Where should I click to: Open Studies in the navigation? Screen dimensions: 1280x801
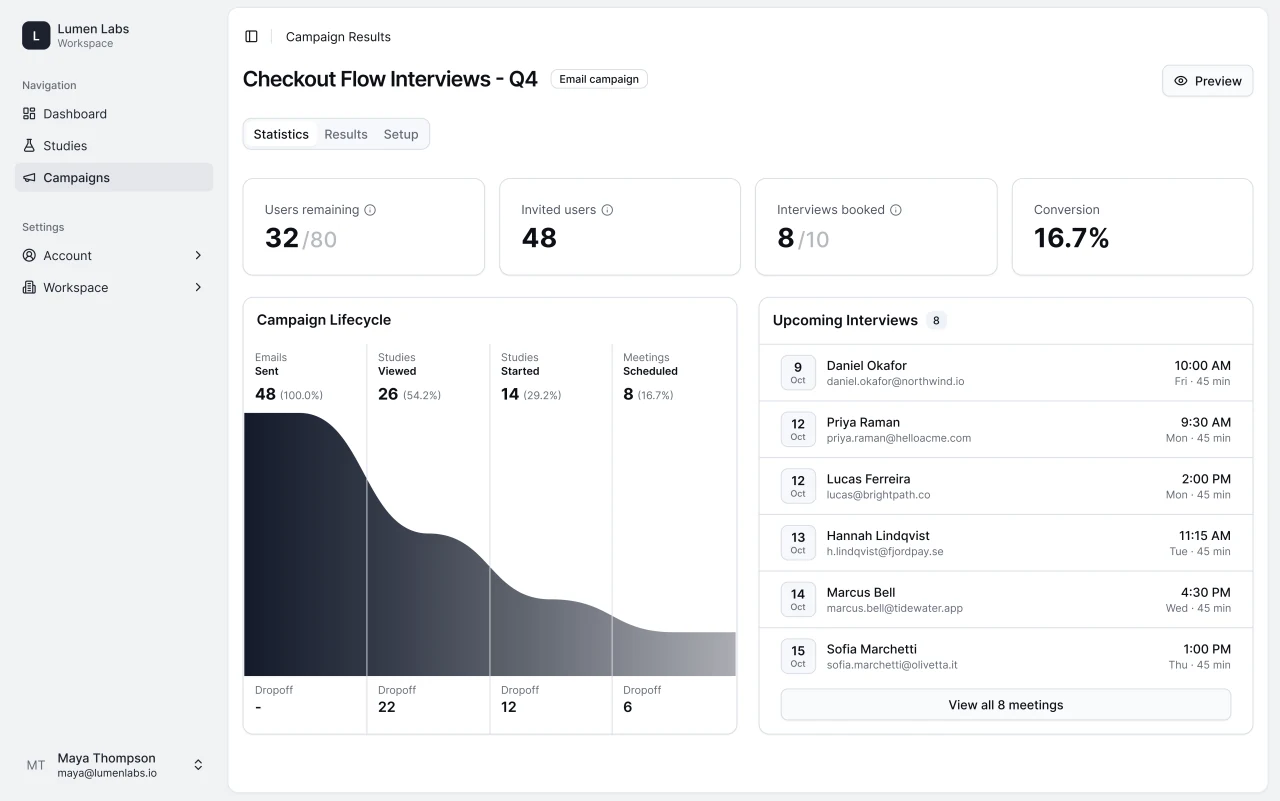click(x=114, y=146)
